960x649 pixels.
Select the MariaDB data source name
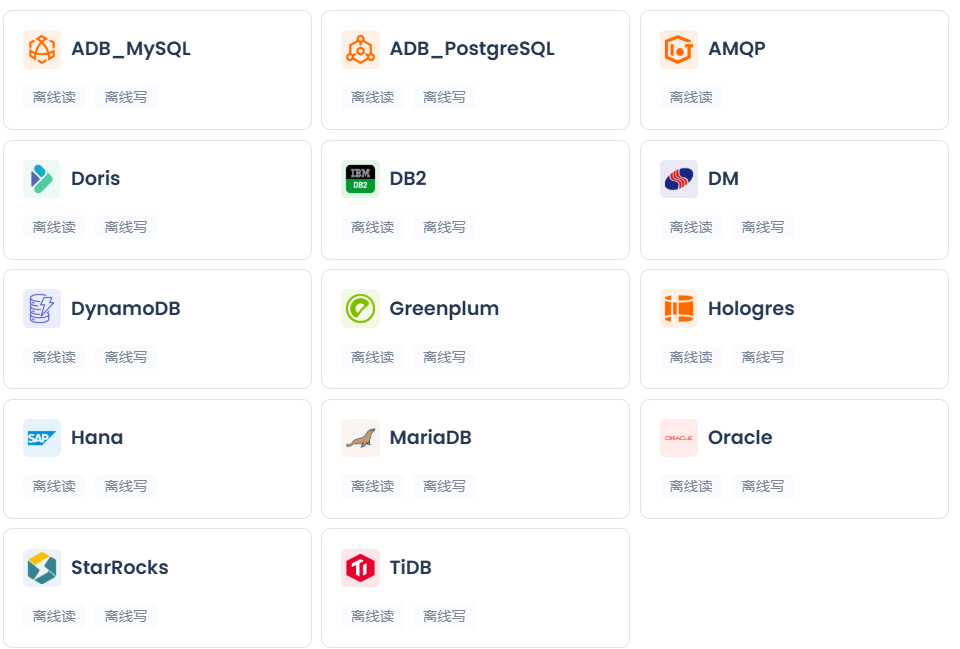[430, 437]
